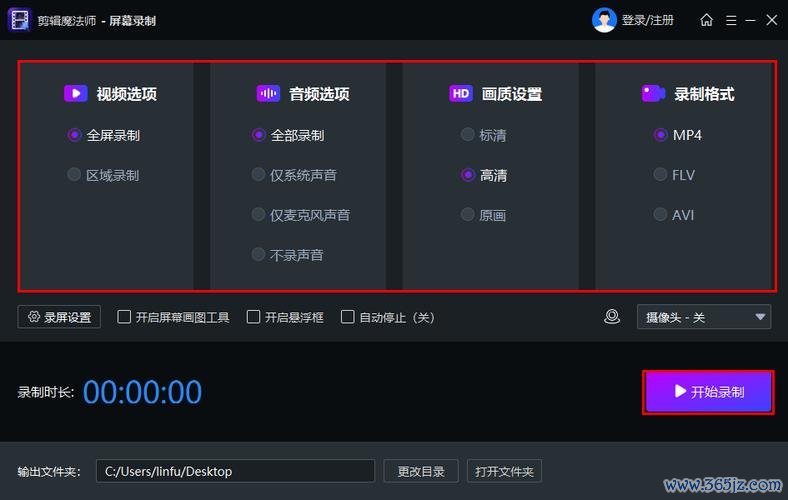Click the 录制格式 camera icon
The height and width of the screenshot is (500, 788).
pos(653,93)
